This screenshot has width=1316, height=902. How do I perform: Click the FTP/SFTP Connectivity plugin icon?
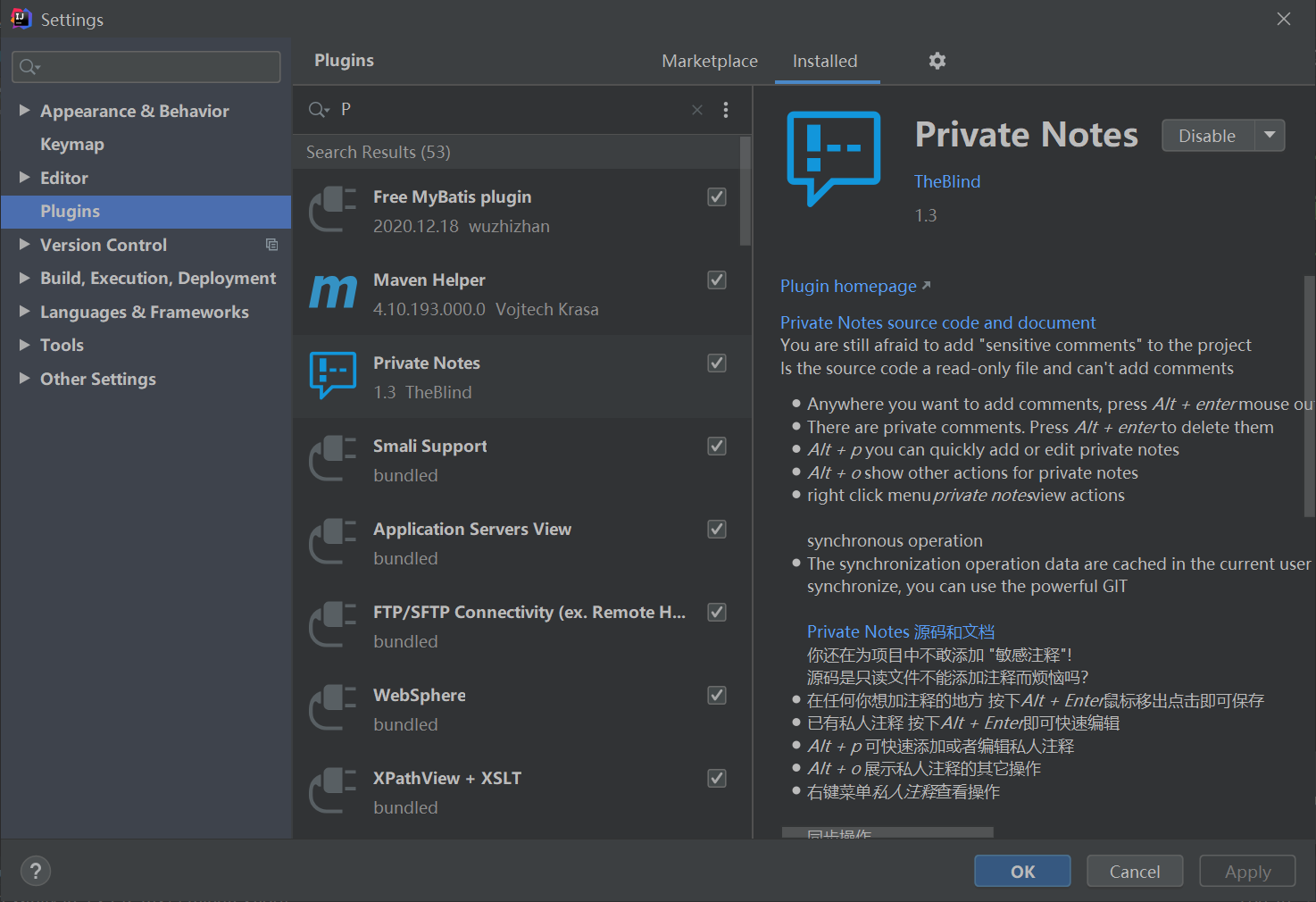click(333, 624)
